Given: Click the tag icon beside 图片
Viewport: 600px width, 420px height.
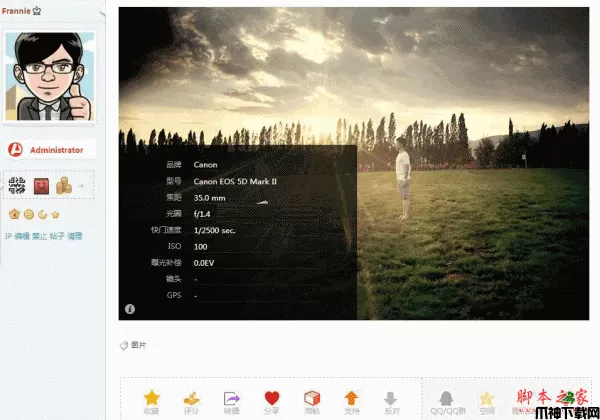Looking at the screenshot, I should [x=124, y=345].
